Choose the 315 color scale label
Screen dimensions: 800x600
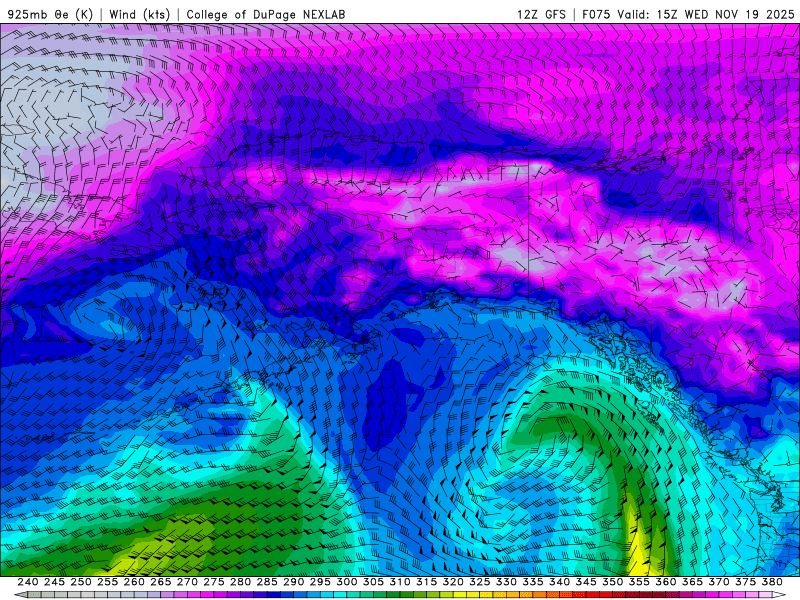coord(427,582)
